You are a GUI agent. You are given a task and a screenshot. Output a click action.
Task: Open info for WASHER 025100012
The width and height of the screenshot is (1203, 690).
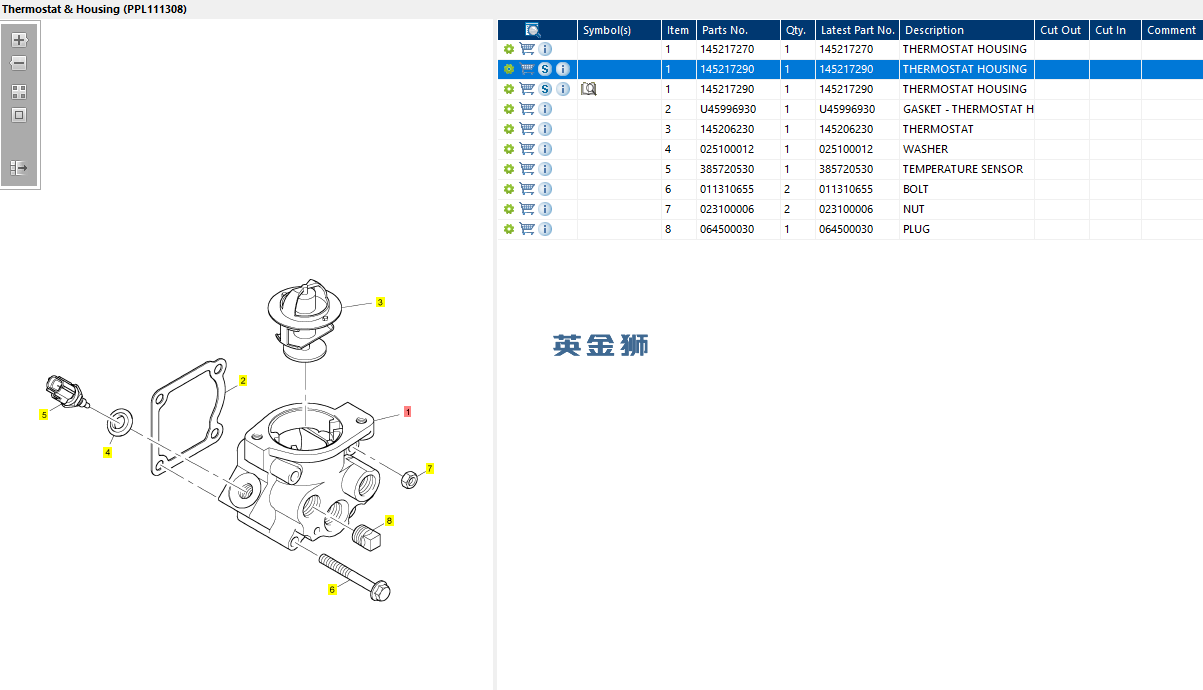(545, 149)
